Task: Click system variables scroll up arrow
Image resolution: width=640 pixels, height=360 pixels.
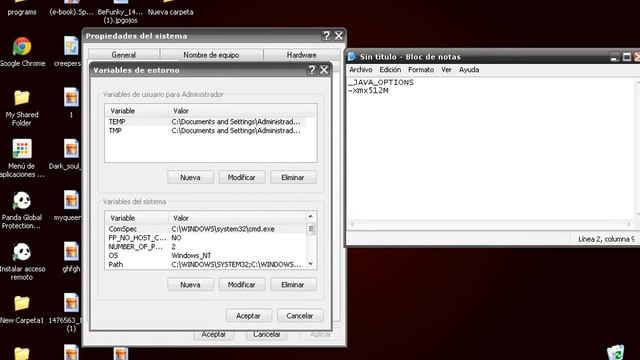Action: point(311,216)
